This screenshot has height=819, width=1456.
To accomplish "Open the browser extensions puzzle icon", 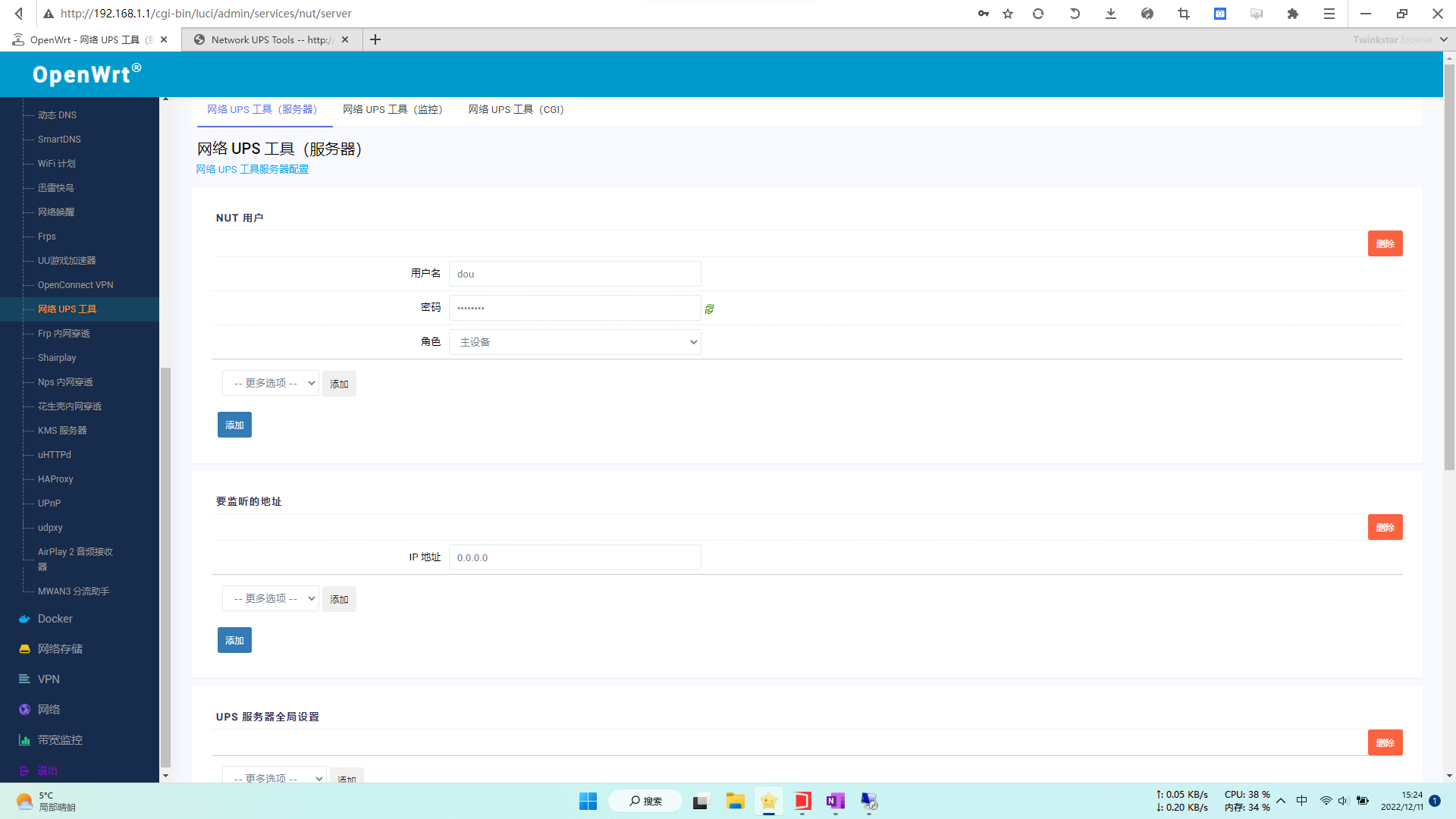I will (x=1293, y=14).
